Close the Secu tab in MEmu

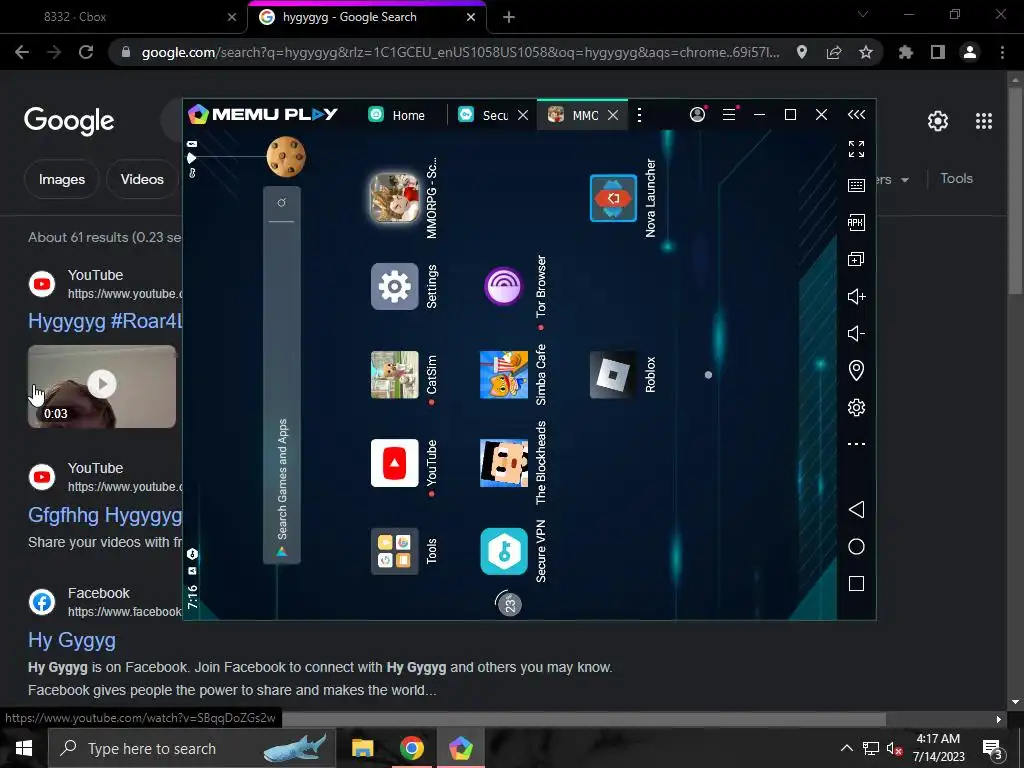tap(523, 115)
